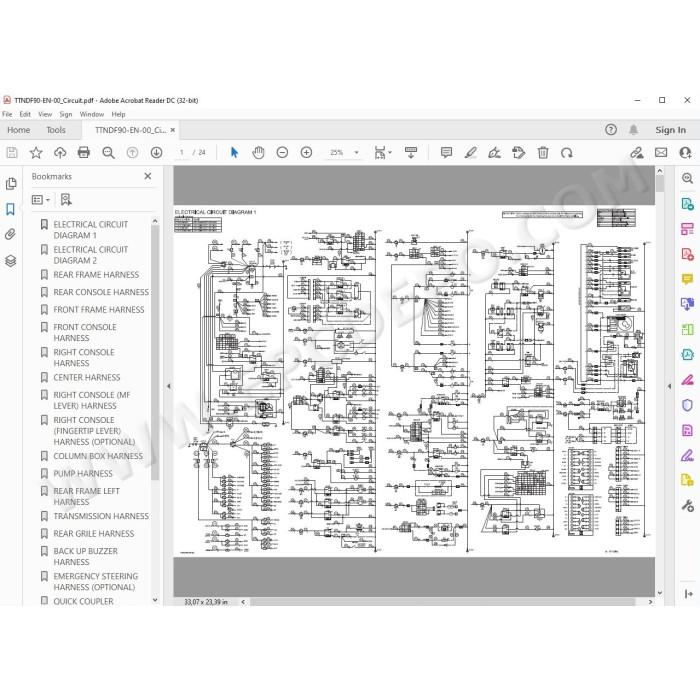Click the document vertical scrollbar thumb
Image resolution: width=700 pixels, height=700 pixels.
[x=660, y=183]
